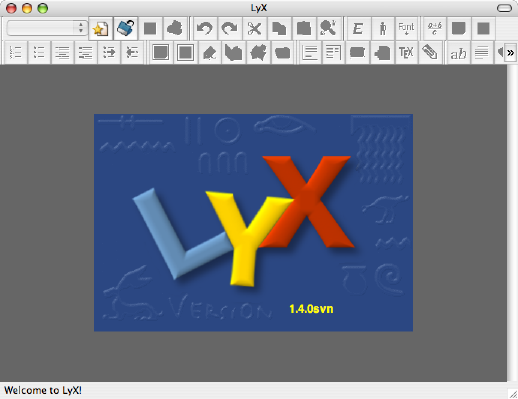Click the paperclip include file icon
Screen dimensions: 518x399
(429, 52)
